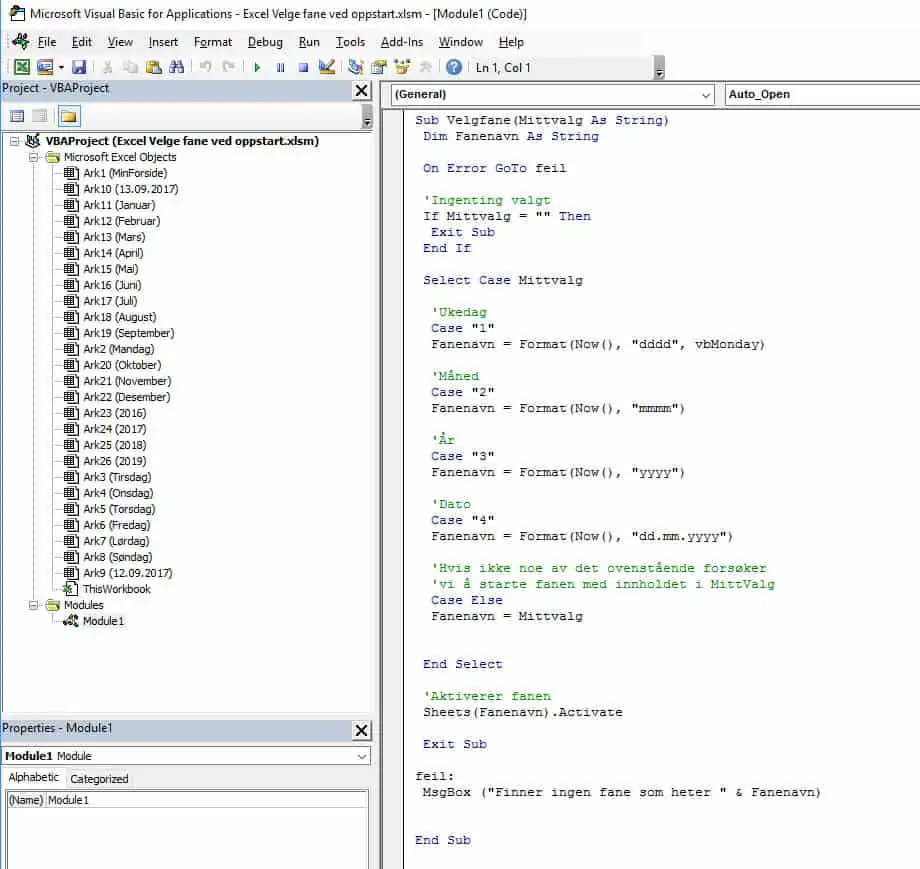Open the Object Browser toolbar icon
The height and width of the screenshot is (869, 920).
pyautogui.click(x=402, y=67)
